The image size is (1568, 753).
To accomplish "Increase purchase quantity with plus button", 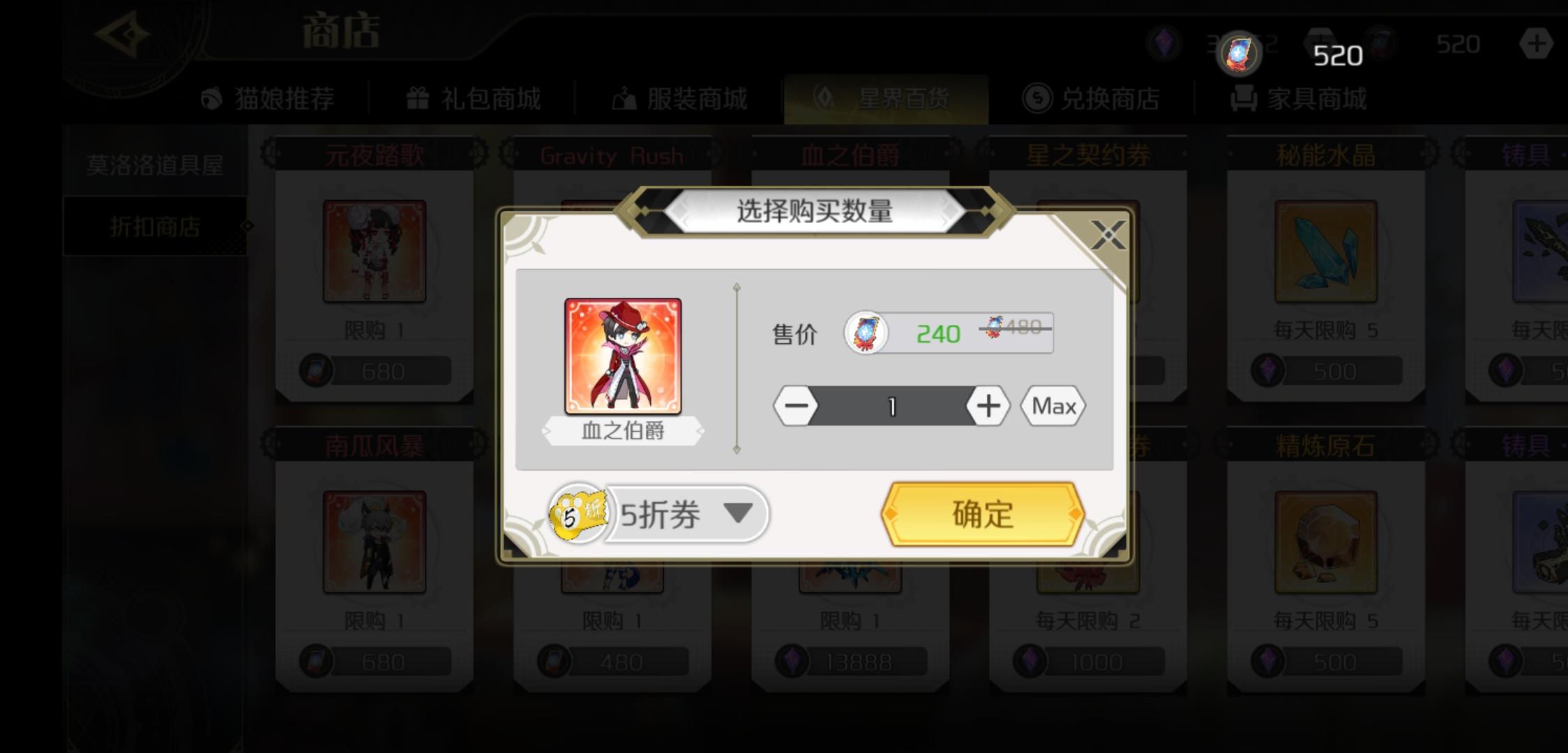I will (x=988, y=406).
